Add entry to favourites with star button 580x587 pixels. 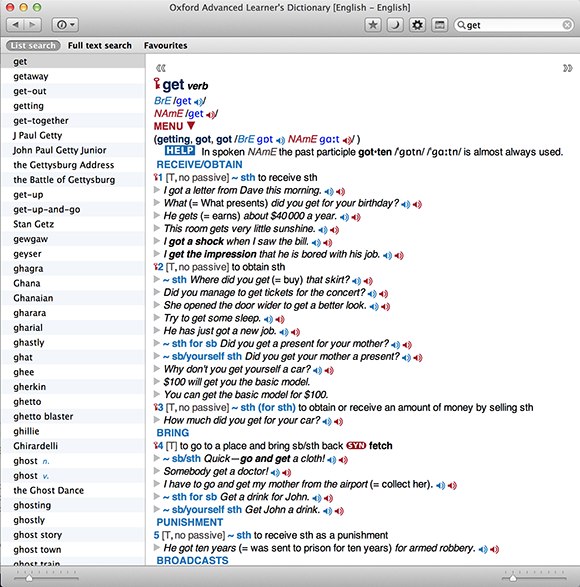click(373, 25)
